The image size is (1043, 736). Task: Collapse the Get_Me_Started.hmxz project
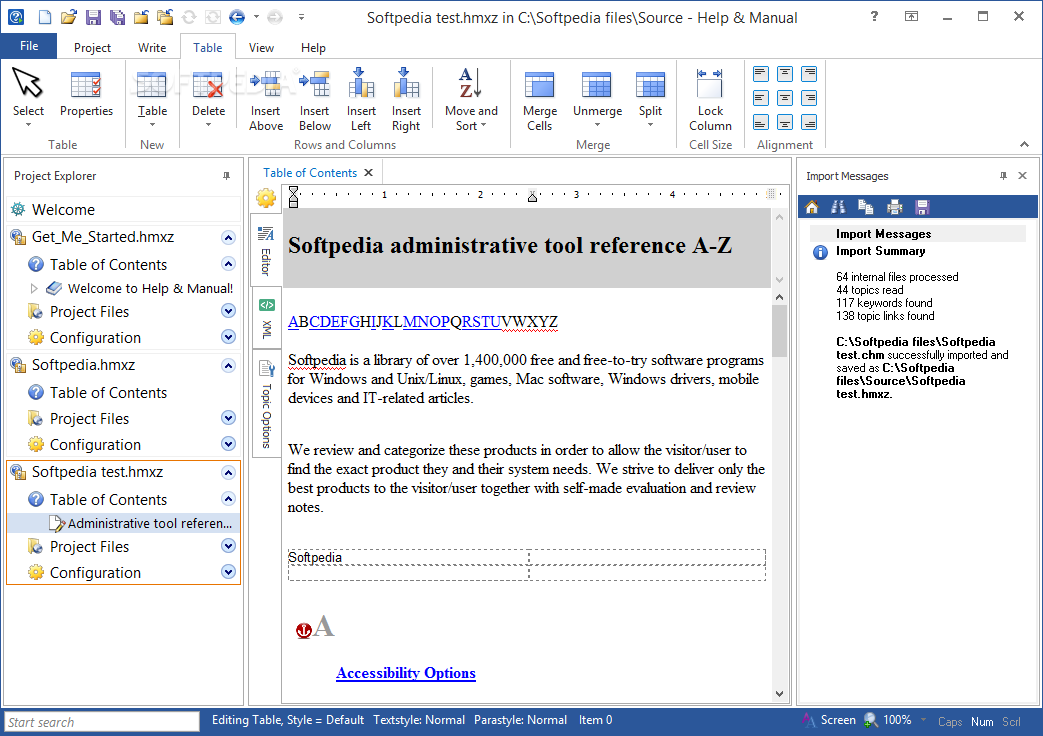click(x=228, y=238)
